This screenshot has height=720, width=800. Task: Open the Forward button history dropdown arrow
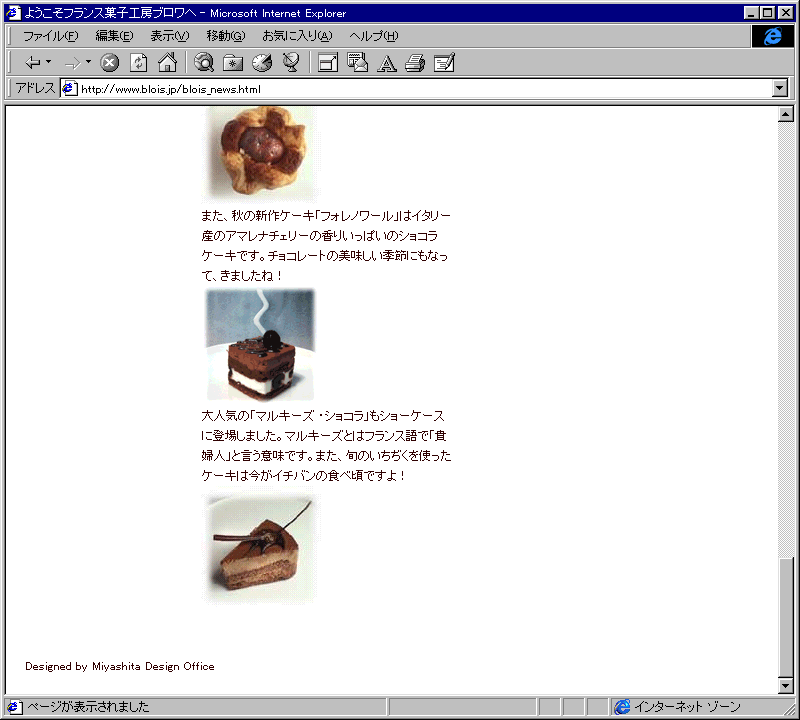[88, 62]
